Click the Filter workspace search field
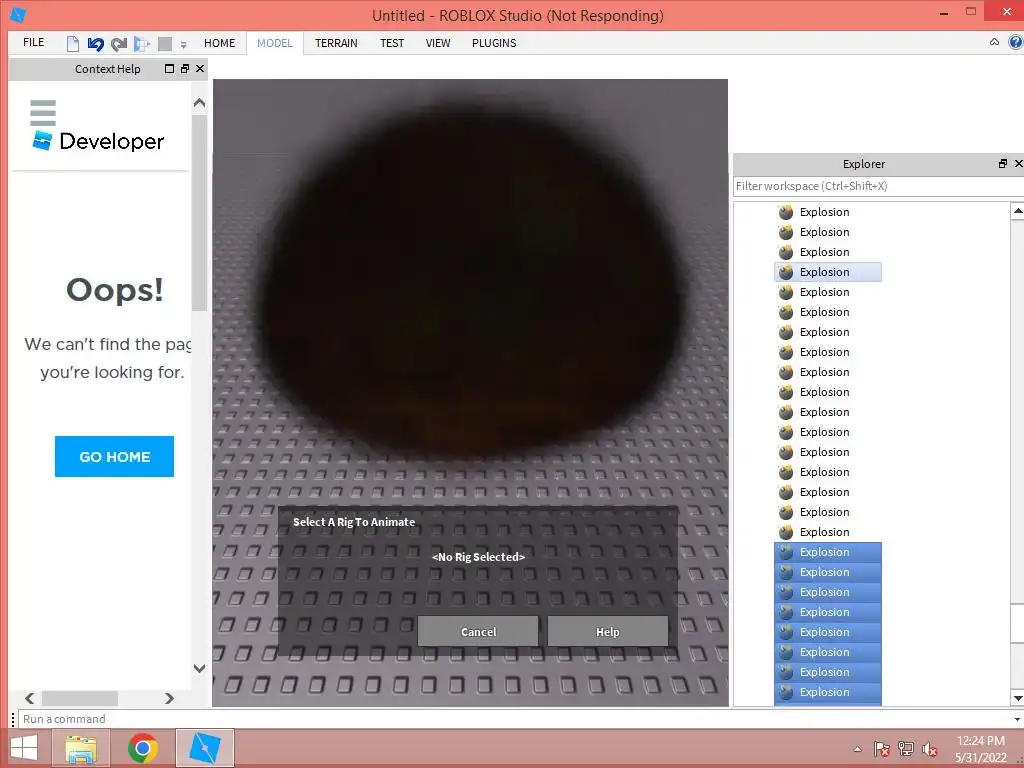Viewport: 1024px width, 768px height. (x=878, y=186)
